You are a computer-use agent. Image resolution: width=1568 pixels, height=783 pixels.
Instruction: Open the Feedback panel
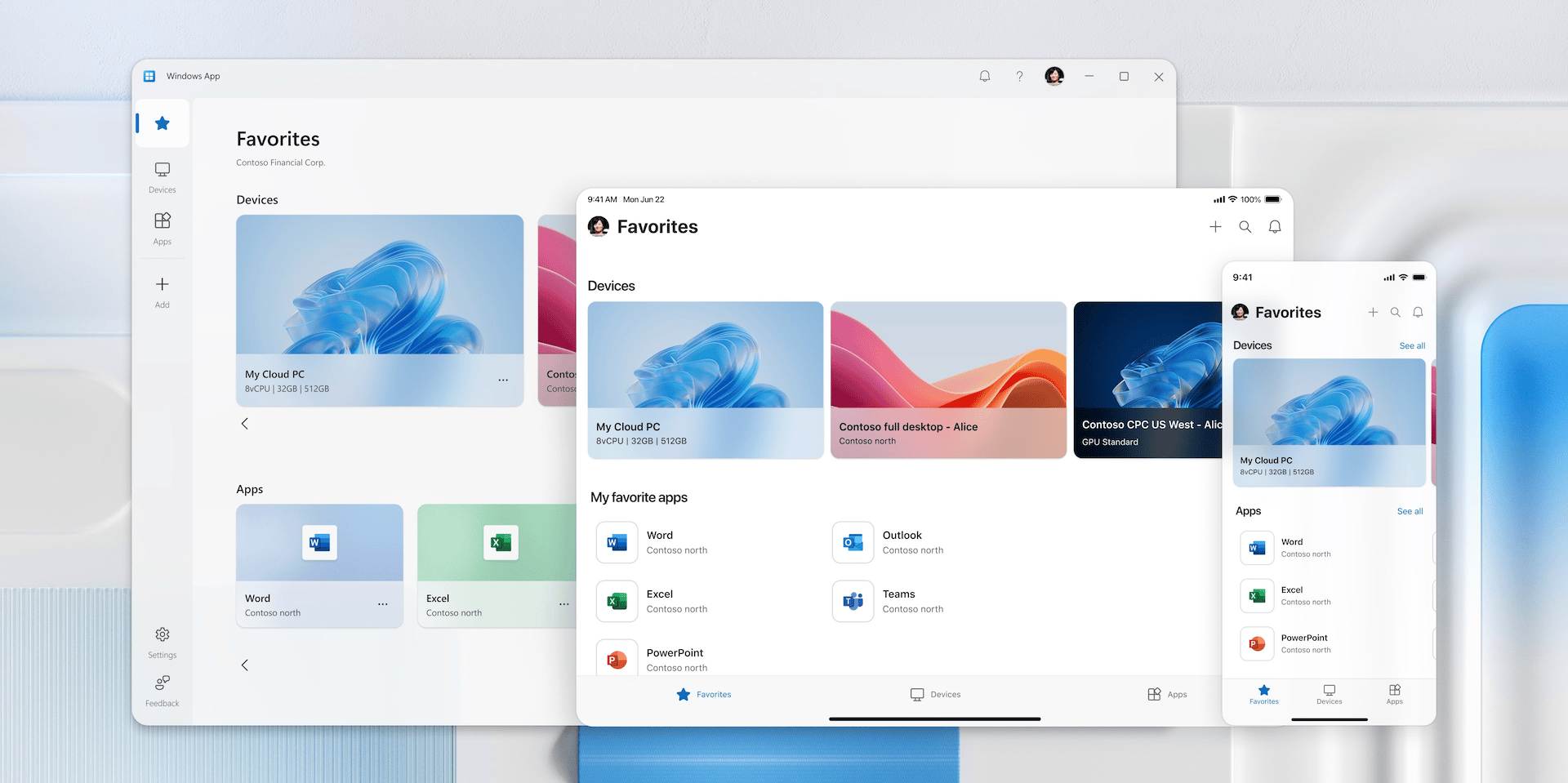pos(162,687)
